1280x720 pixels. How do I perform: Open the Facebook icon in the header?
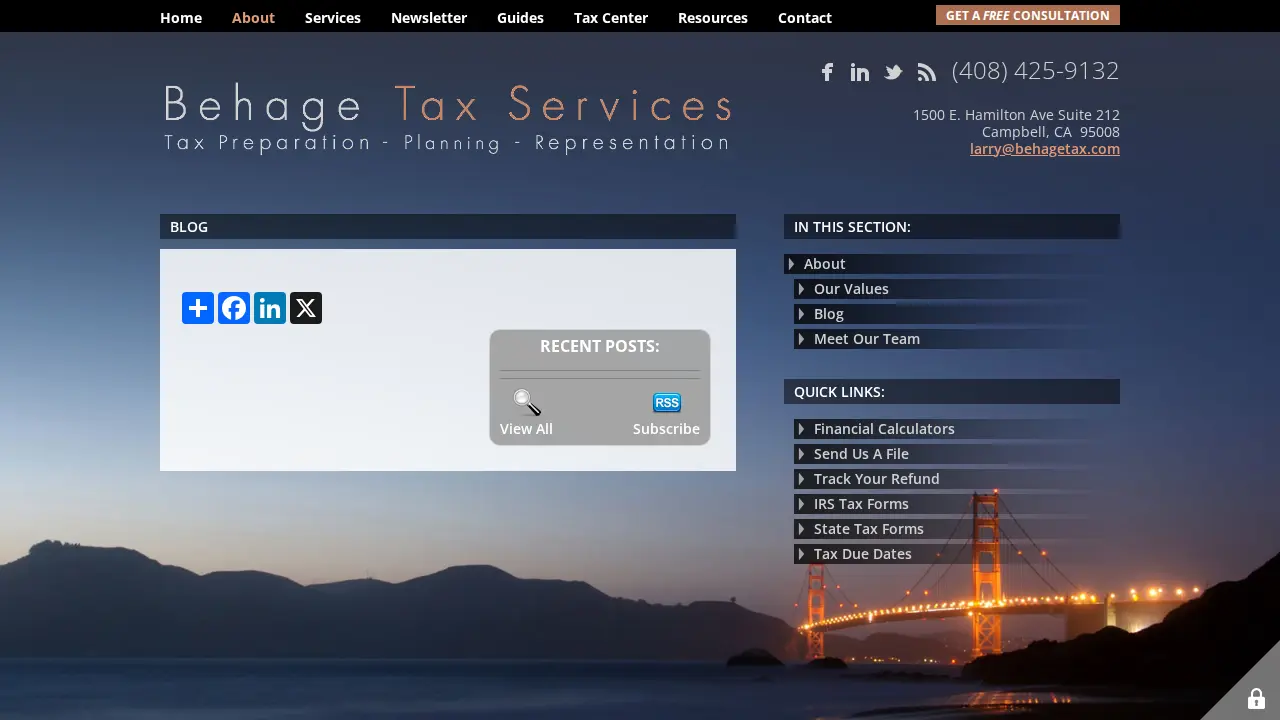pos(827,72)
